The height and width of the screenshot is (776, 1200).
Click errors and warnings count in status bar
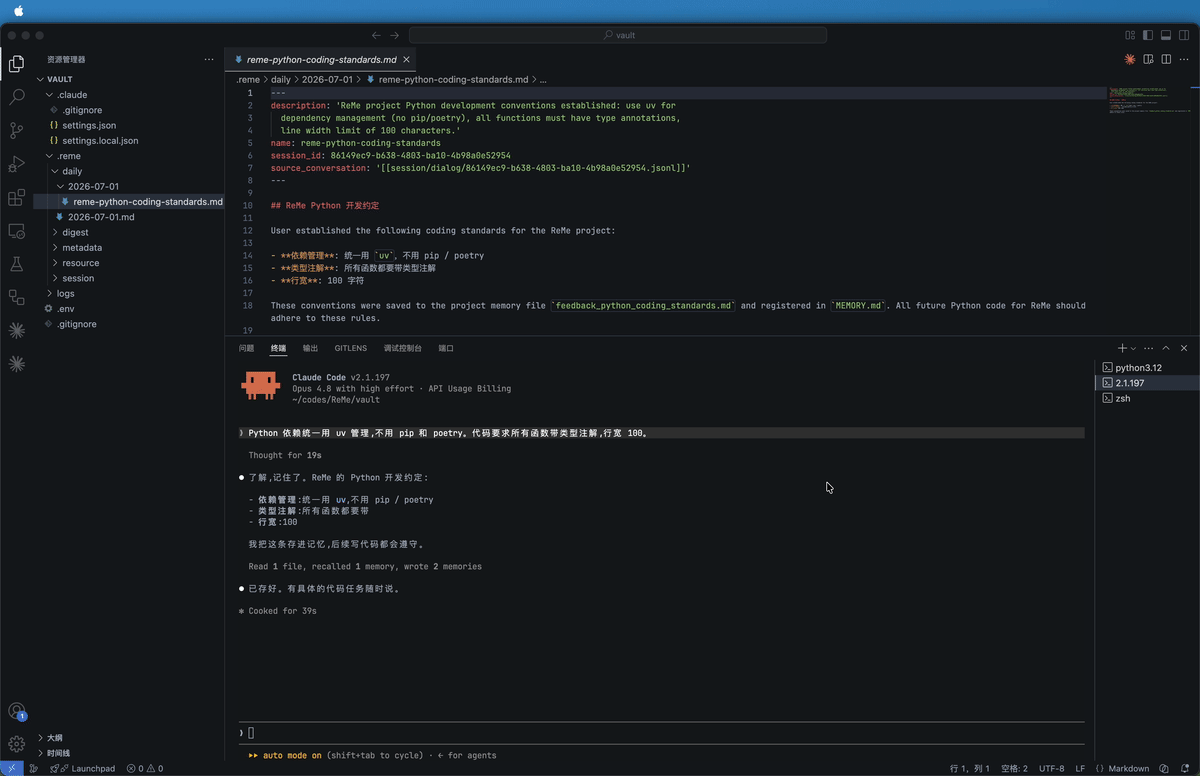coord(145,768)
